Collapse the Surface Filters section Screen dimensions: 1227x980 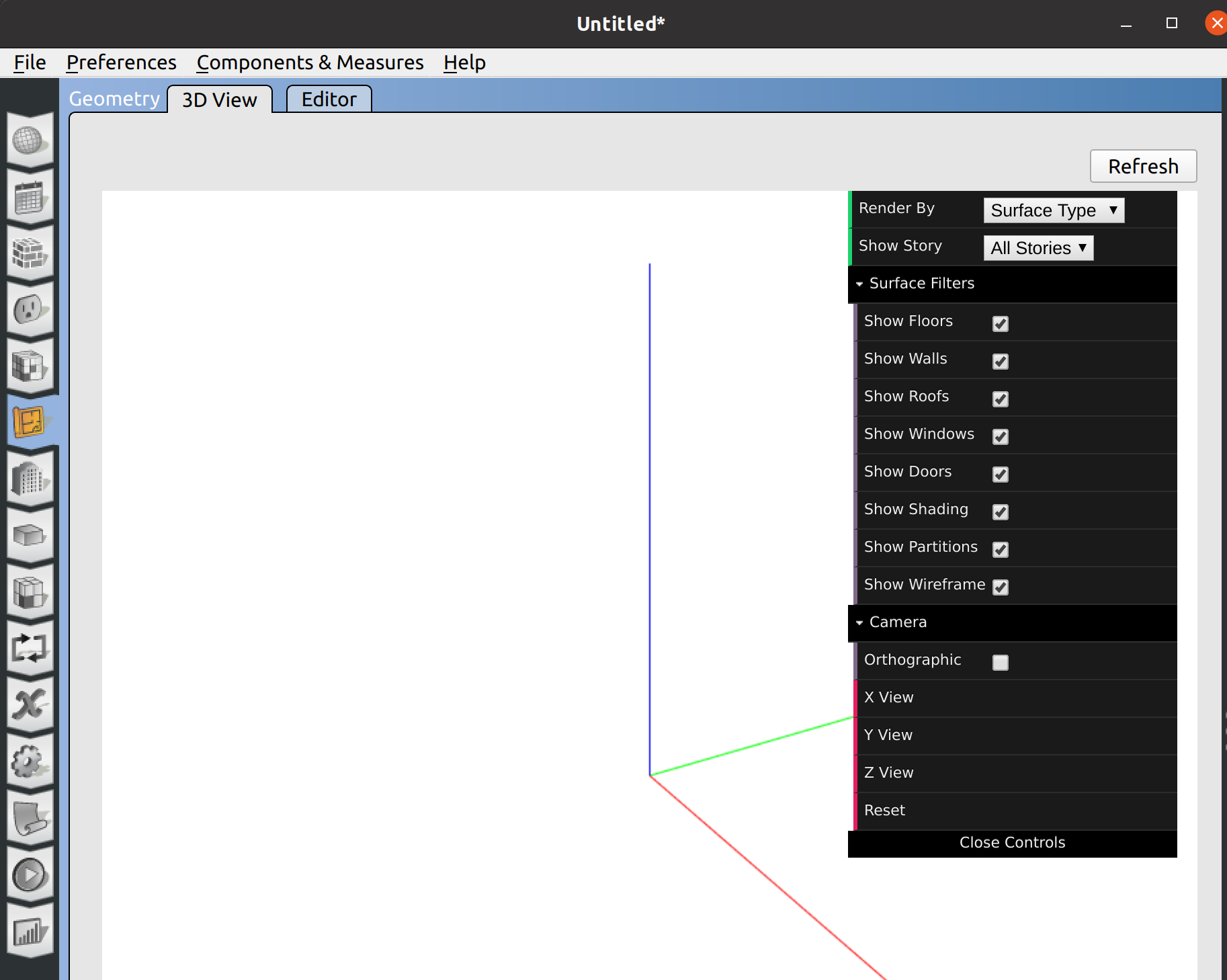coord(861,284)
